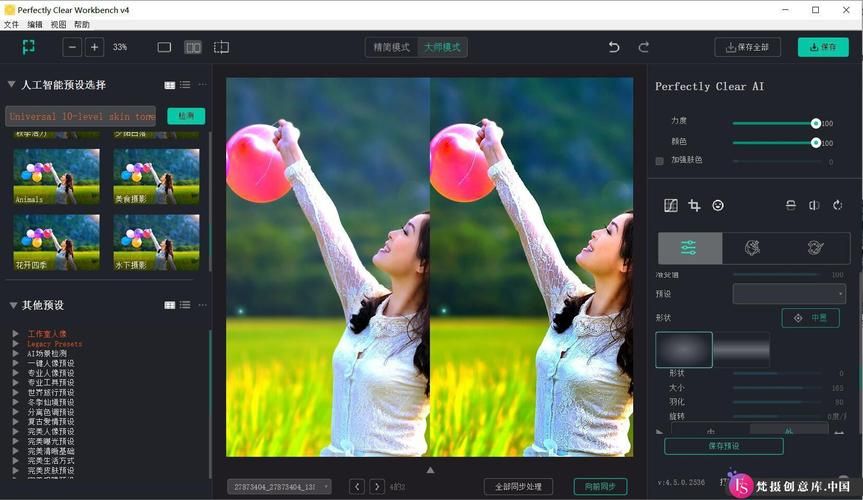Redo the last change
This screenshot has height=500, width=863.
tap(643, 47)
